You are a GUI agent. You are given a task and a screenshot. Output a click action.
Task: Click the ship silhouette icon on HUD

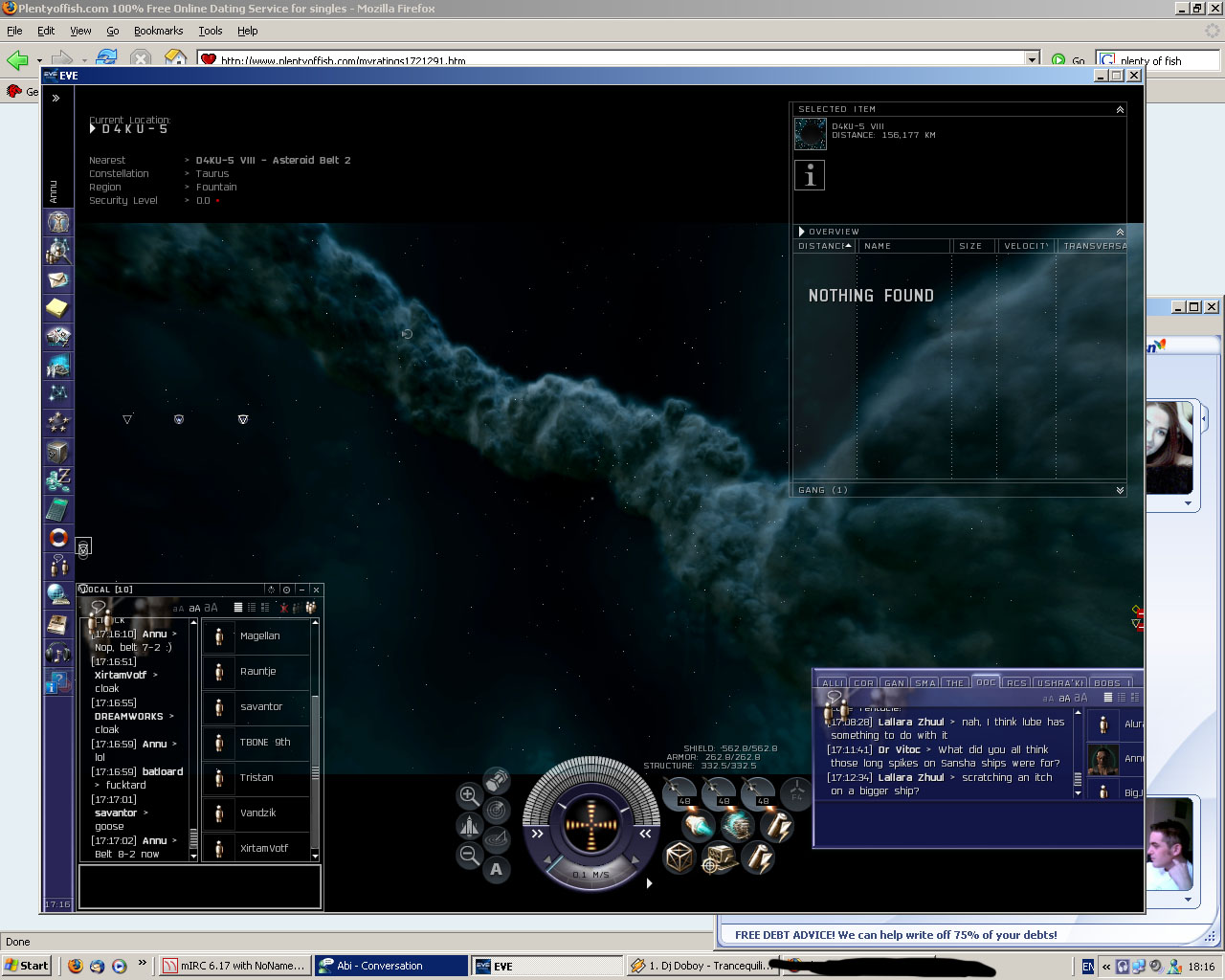[x=469, y=825]
